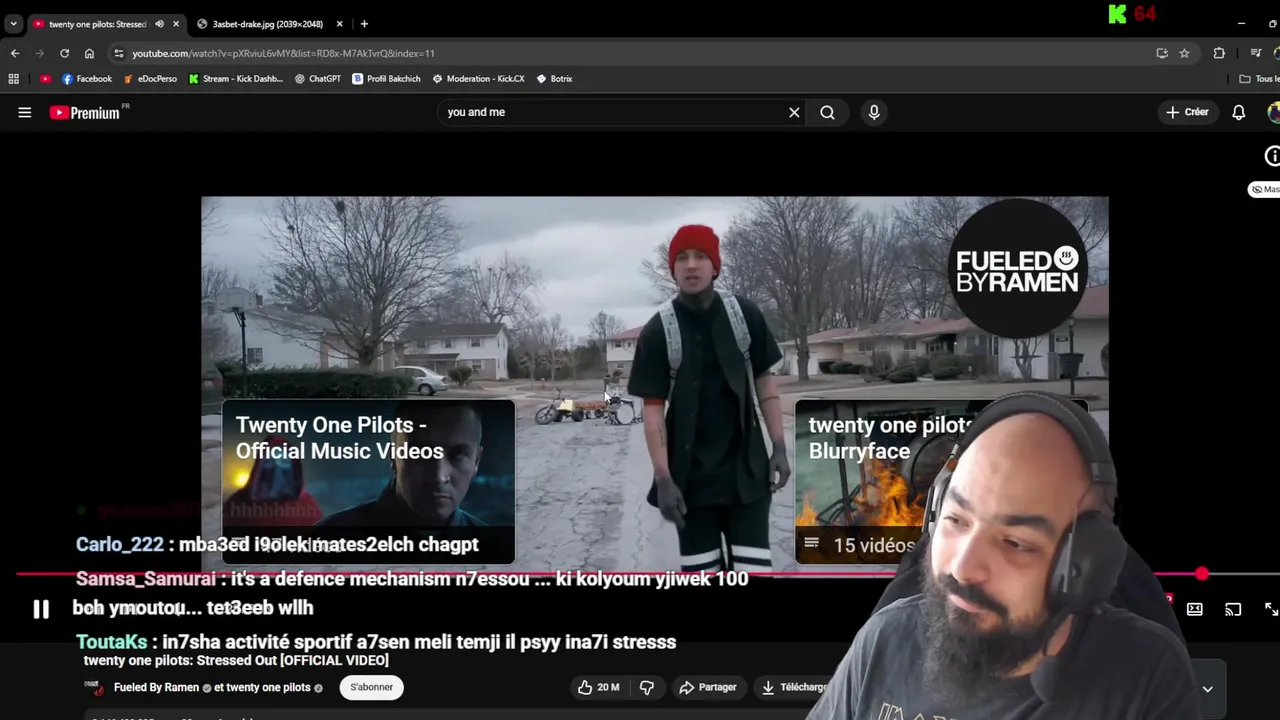Viewport: 1280px width, 720px height.
Task: Open the all bookmarks folder
Action: click(x=1259, y=79)
